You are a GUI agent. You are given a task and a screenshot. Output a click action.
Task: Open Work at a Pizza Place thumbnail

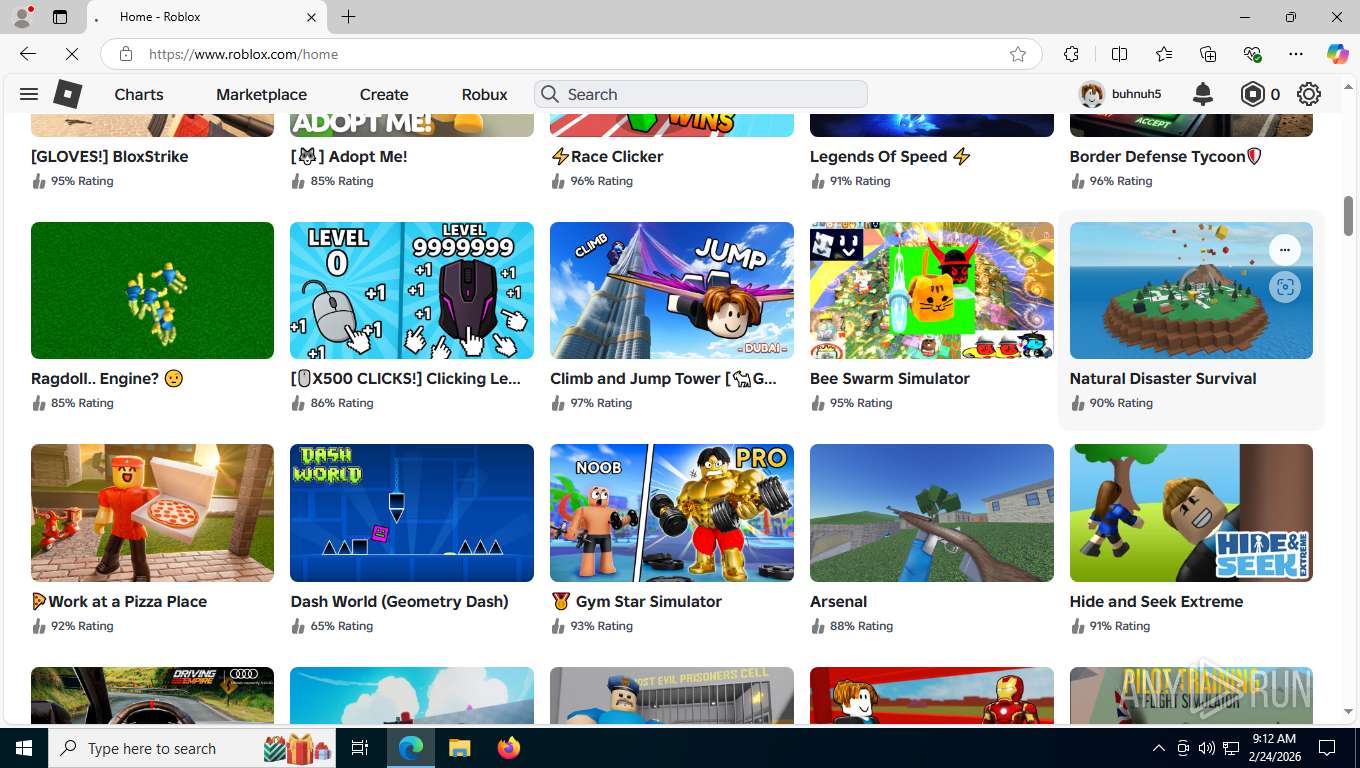point(152,513)
